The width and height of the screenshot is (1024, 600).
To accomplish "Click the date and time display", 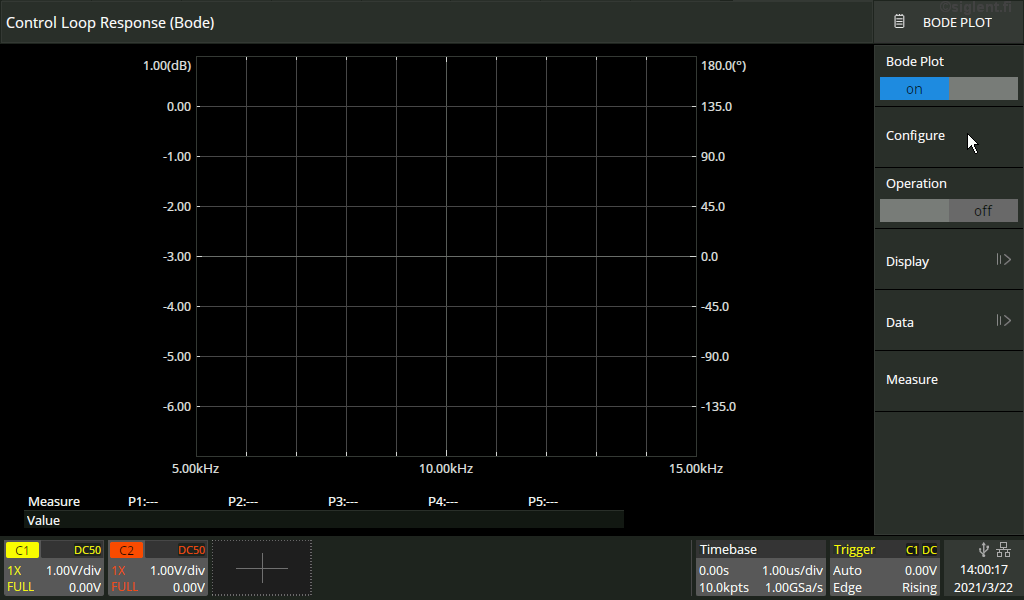I will point(983,578).
